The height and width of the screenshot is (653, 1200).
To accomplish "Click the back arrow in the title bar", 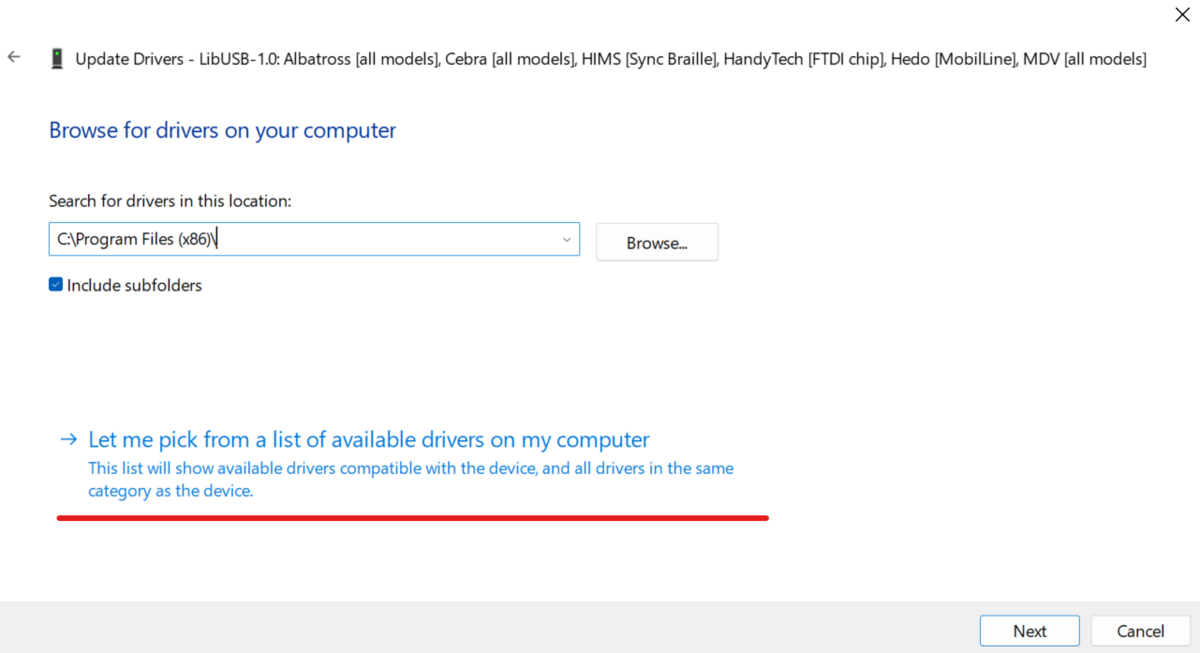I will (14, 58).
